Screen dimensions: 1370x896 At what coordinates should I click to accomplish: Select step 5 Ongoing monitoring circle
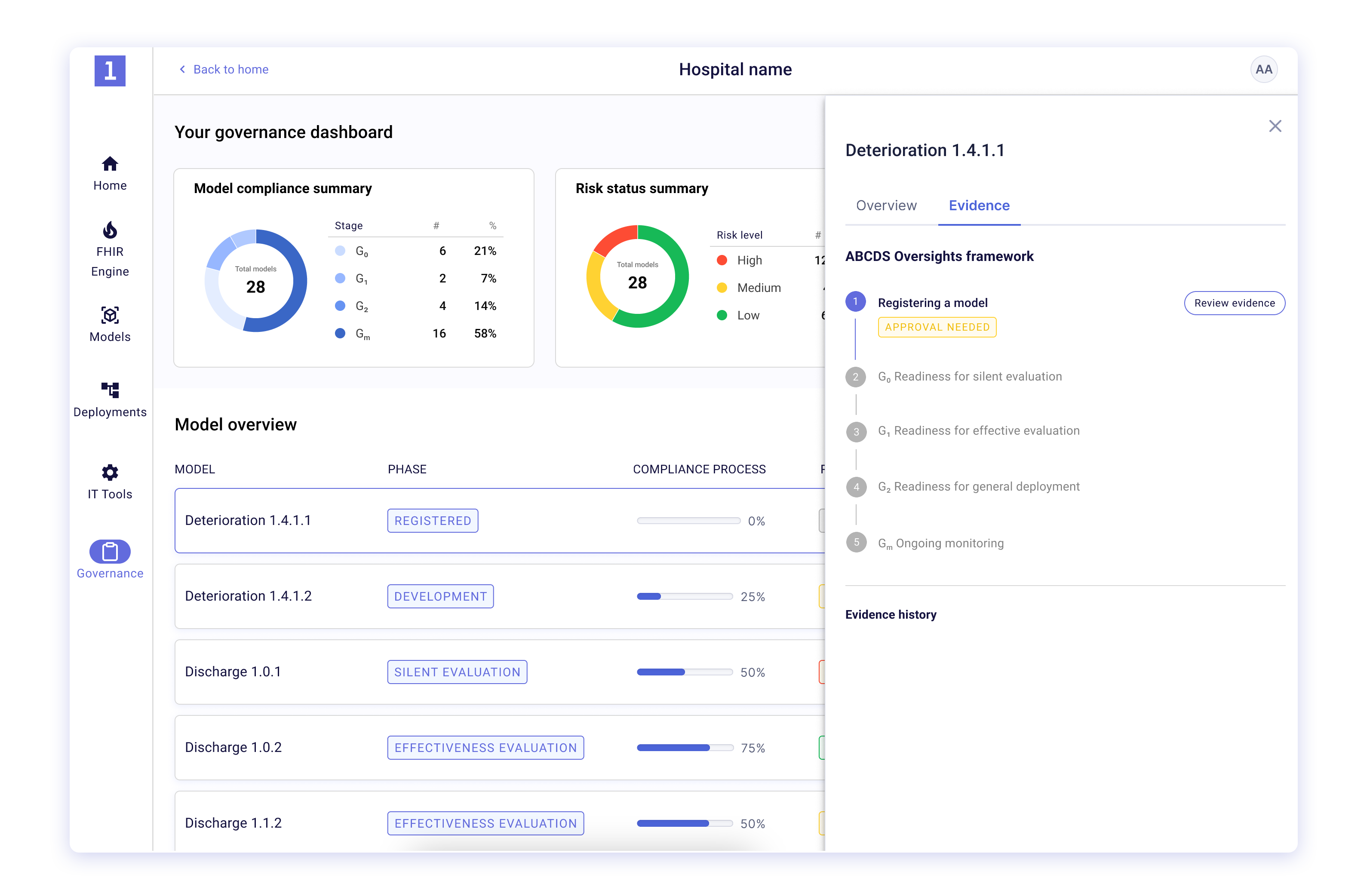coord(856,542)
